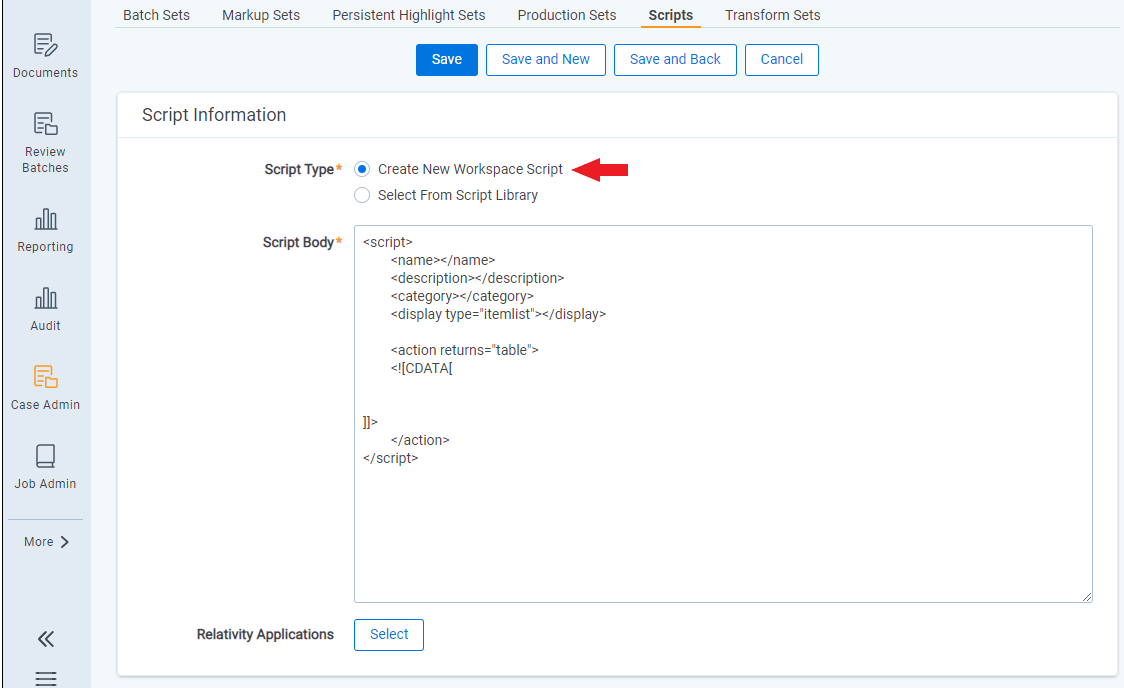1124x688 pixels.
Task: Click the ]]> line in script body
Action: [370, 422]
